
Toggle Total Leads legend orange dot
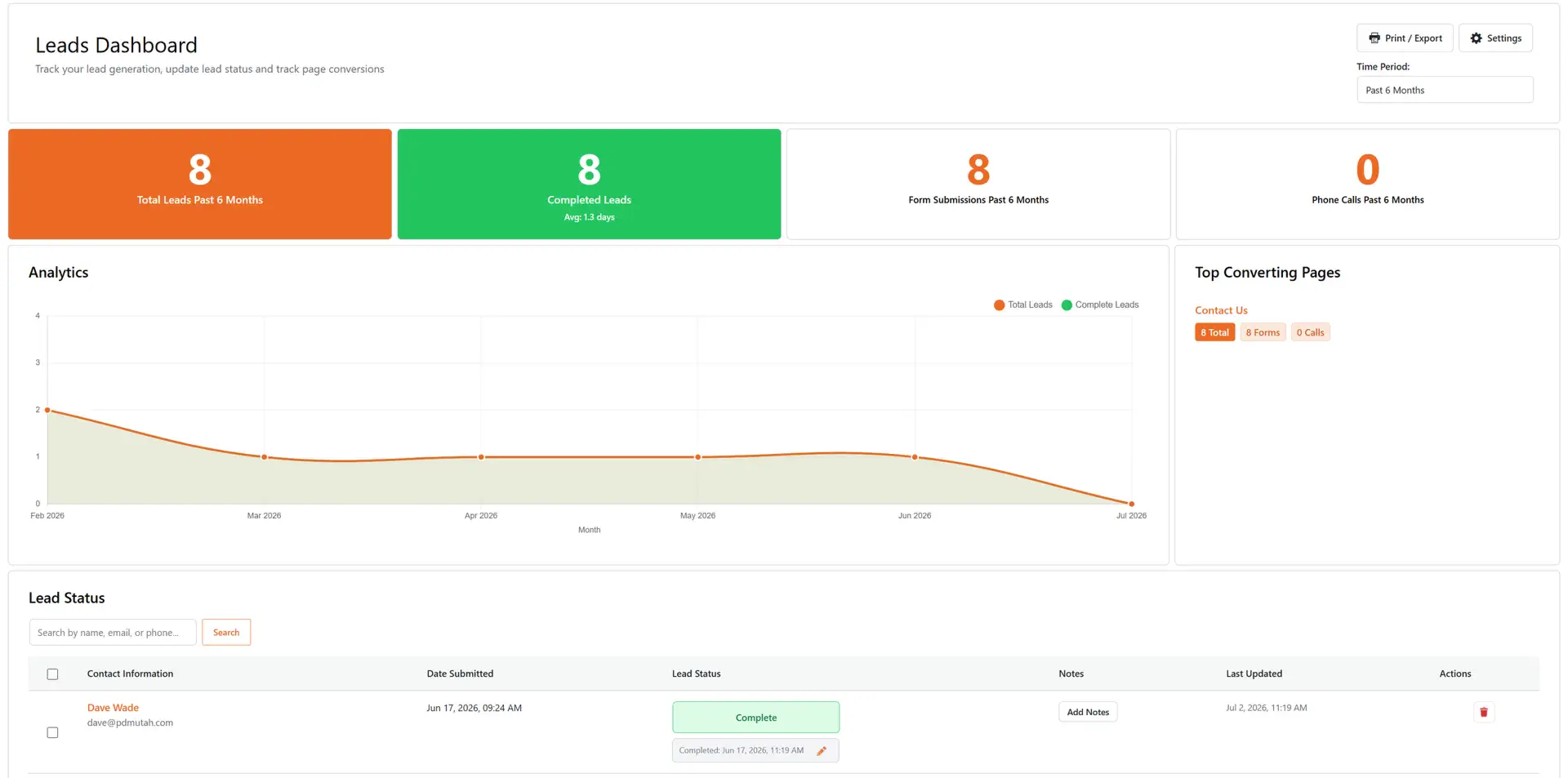999,305
